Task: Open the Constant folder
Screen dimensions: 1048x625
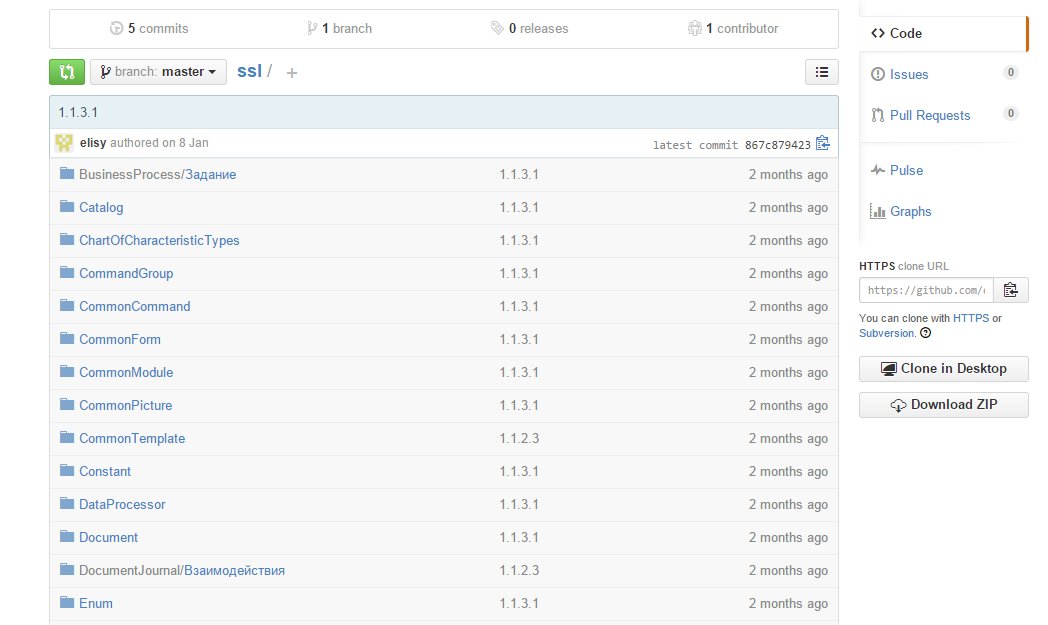Action: (x=105, y=471)
